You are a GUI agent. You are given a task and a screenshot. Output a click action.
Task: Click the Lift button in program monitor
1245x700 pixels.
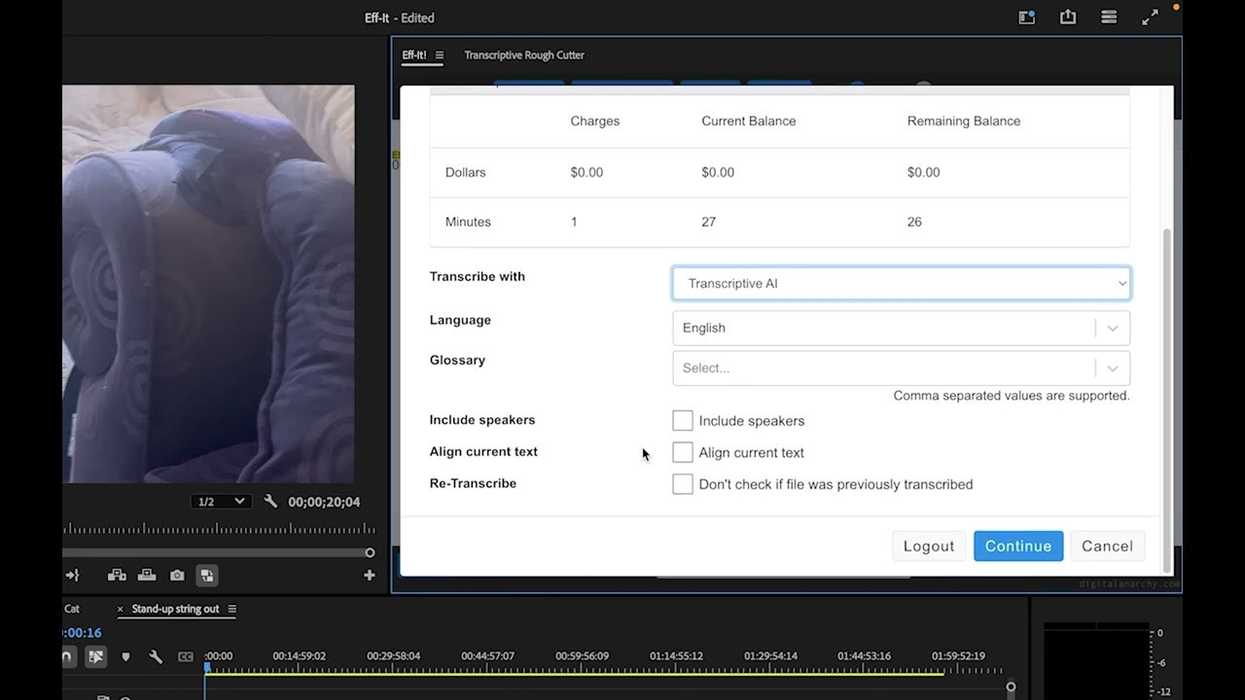117,575
